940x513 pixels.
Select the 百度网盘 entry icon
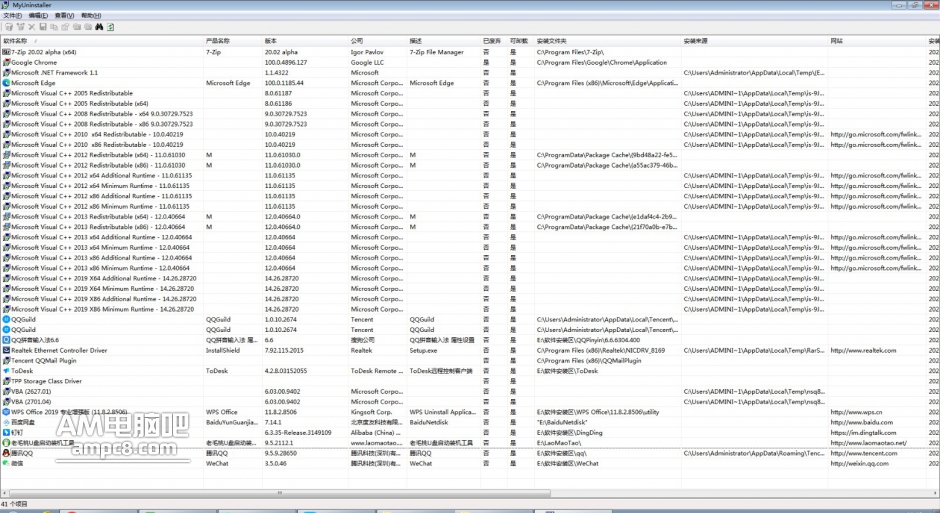point(6,422)
